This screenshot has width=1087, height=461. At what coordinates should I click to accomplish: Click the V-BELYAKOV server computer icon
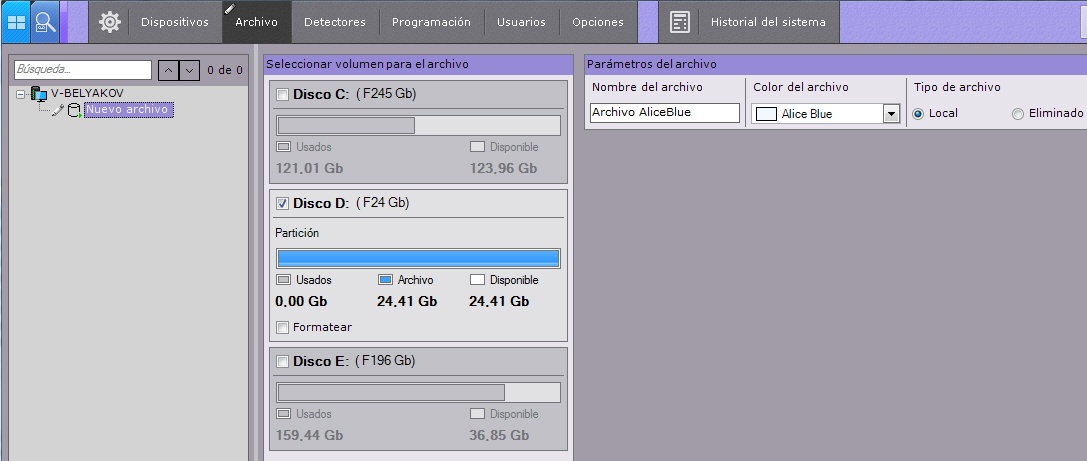tap(39, 93)
